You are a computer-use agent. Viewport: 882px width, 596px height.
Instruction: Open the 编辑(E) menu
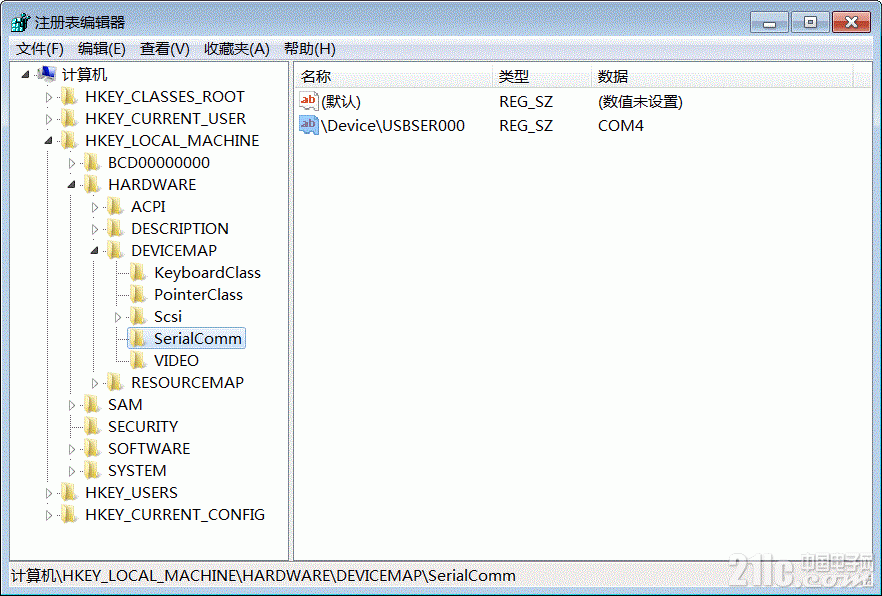pyautogui.click(x=101, y=49)
